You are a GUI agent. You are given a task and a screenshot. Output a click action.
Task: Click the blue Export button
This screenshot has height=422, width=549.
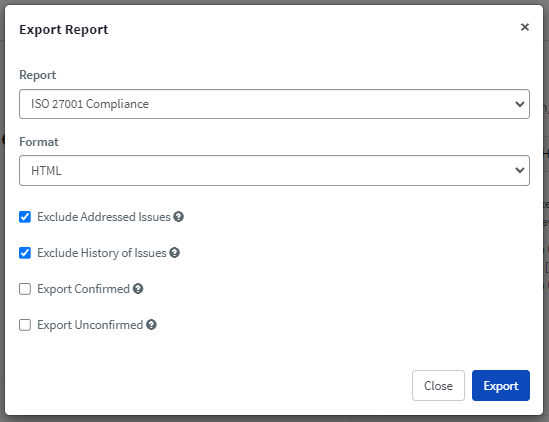pyautogui.click(x=501, y=385)
